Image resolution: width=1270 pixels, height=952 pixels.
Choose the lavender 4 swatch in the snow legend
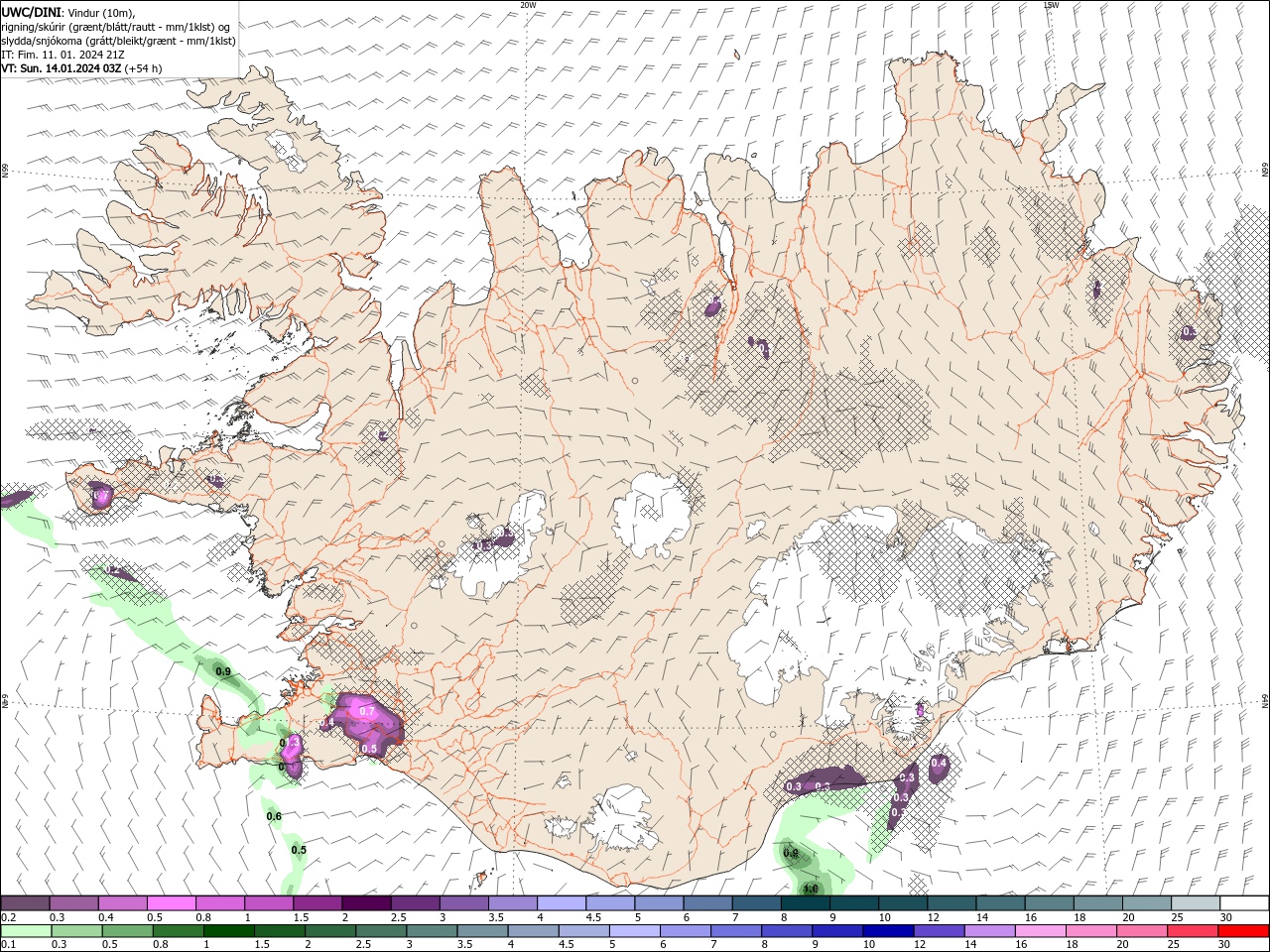pyautogui.click(x=561, y=903)
